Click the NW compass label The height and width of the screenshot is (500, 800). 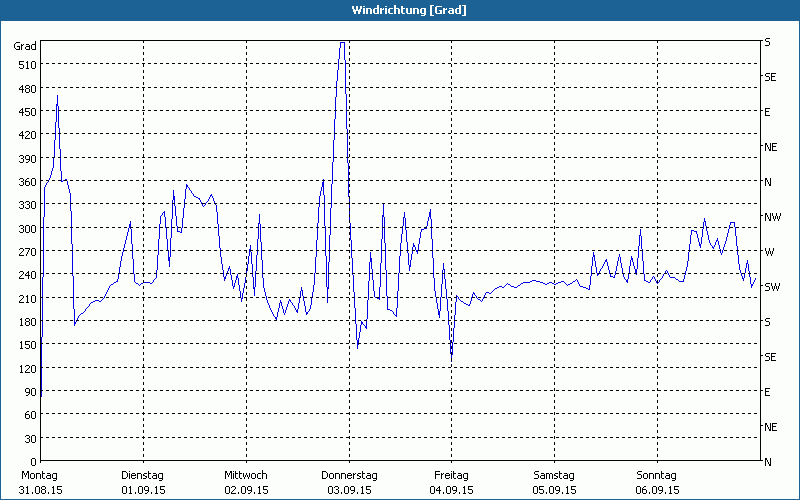[x=772, y=217]
